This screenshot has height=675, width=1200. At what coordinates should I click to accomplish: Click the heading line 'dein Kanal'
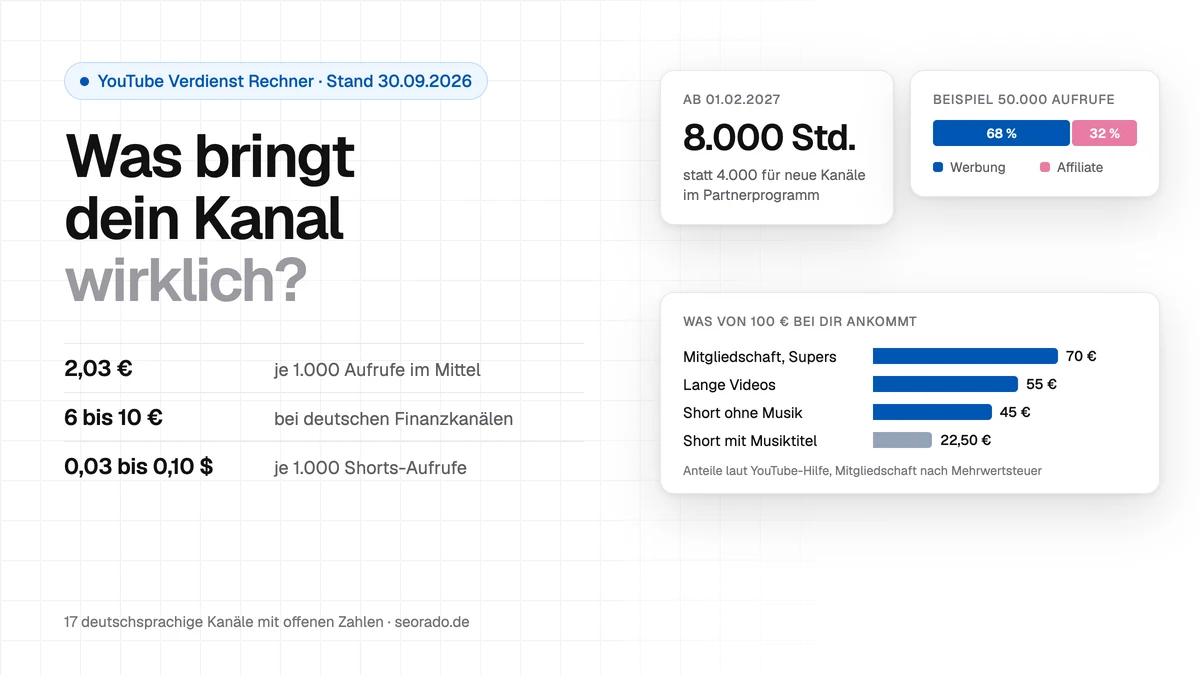coord(205,218)
